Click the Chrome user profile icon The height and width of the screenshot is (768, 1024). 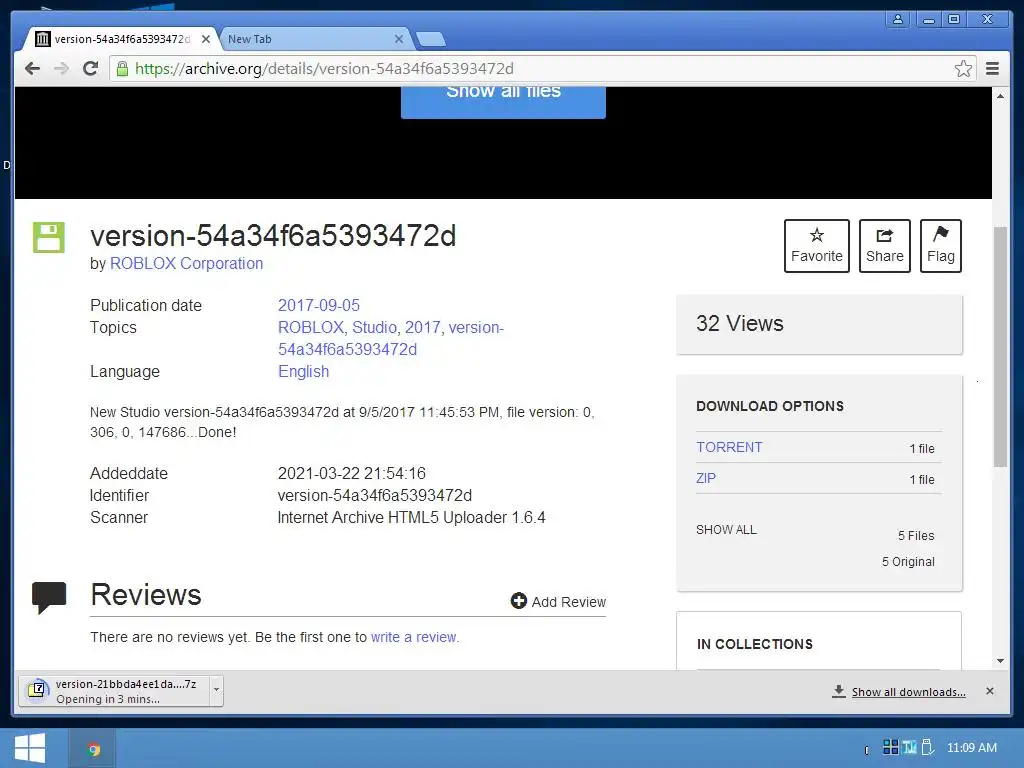click(898, 19)
